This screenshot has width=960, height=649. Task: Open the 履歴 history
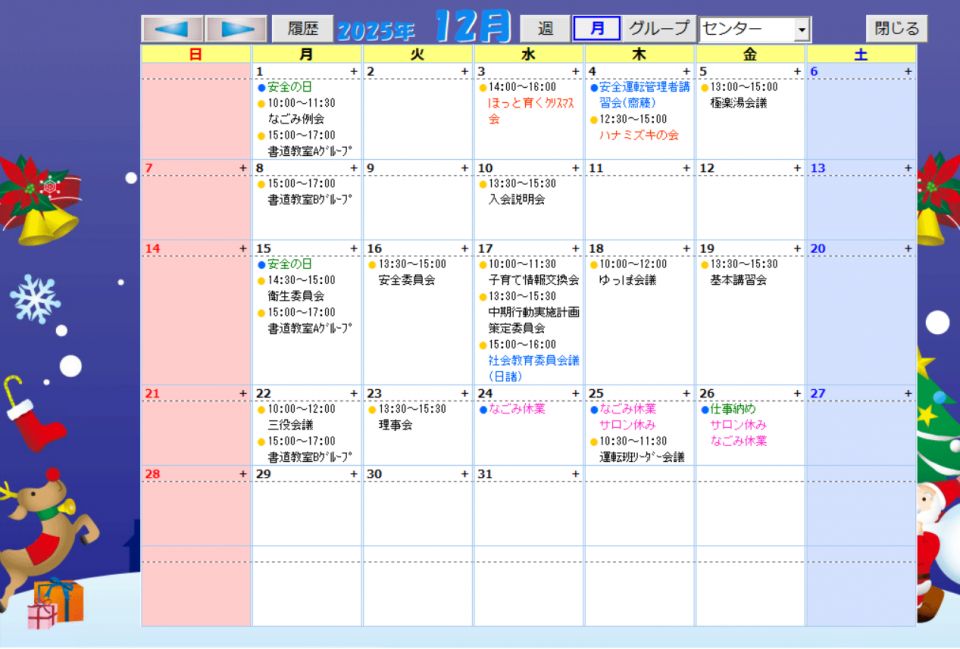[x=302, y=29]
